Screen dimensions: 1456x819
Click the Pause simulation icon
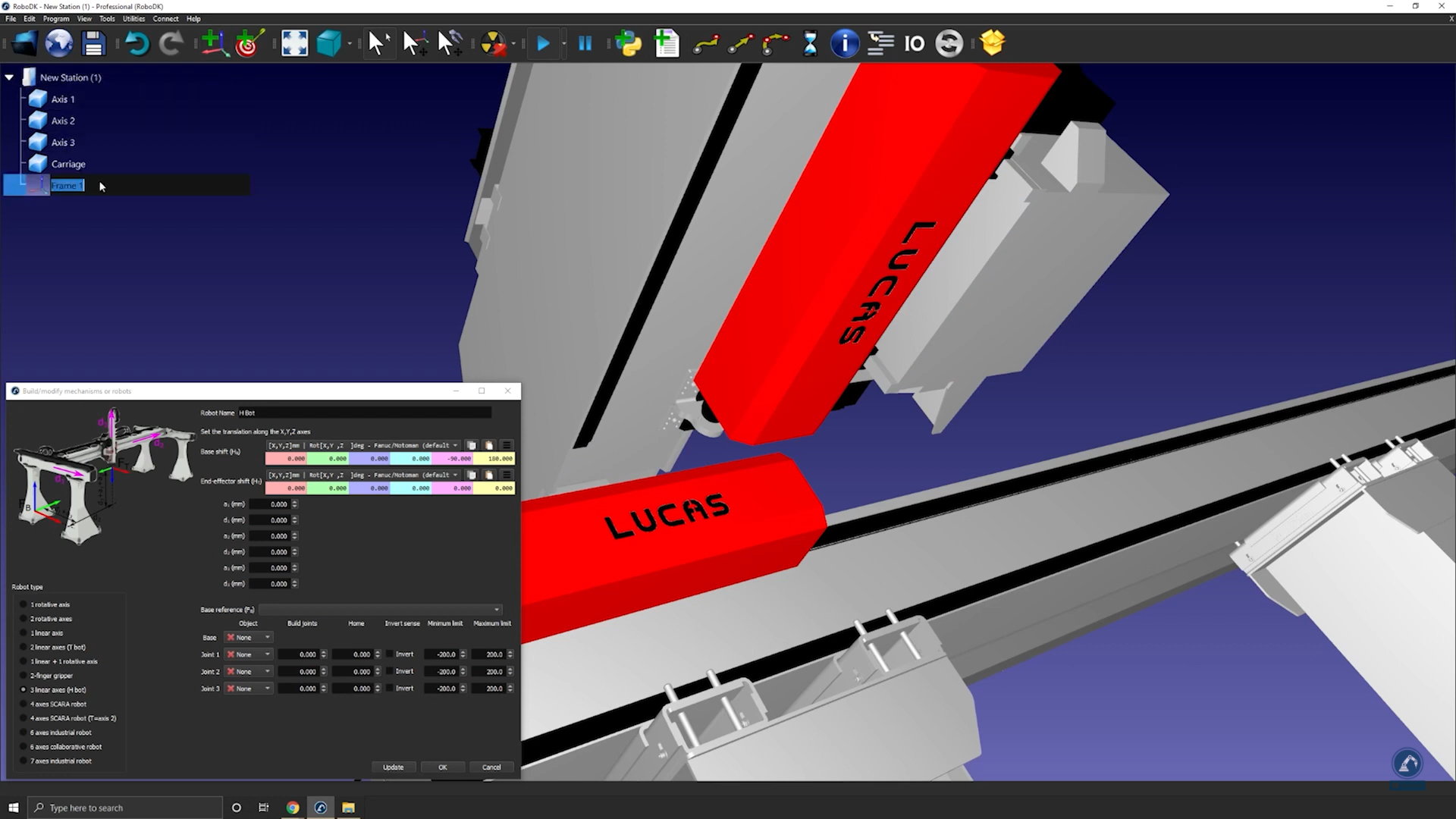pyautogui.click(x=585, y=43)
